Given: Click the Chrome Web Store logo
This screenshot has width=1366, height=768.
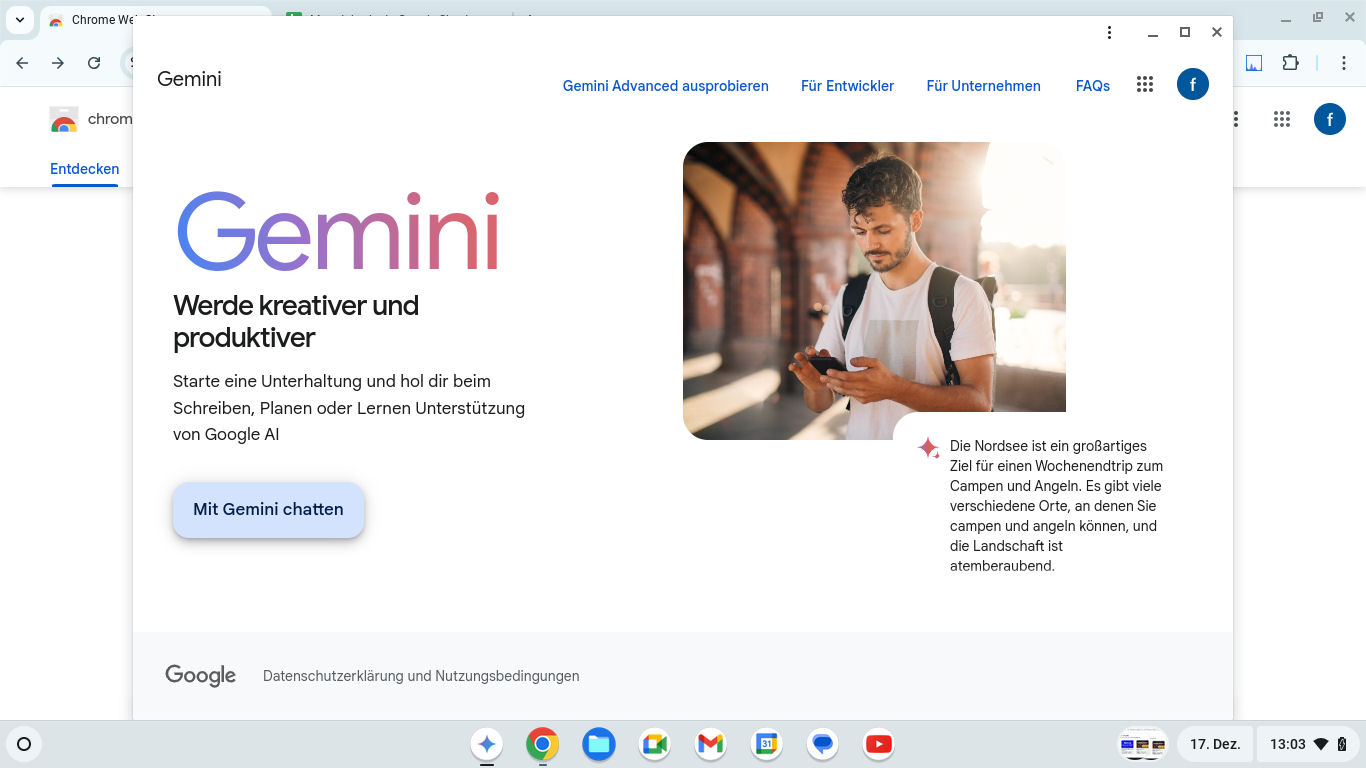Looking at the screenshot, I should click(x=64, y=120).
